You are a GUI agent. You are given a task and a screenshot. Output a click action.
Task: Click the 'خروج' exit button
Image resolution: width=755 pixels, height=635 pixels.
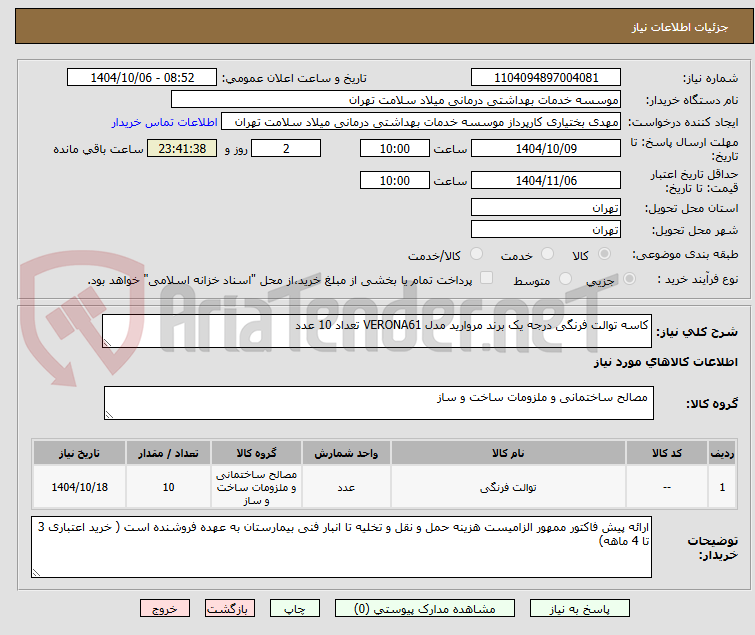click(165, 609)
